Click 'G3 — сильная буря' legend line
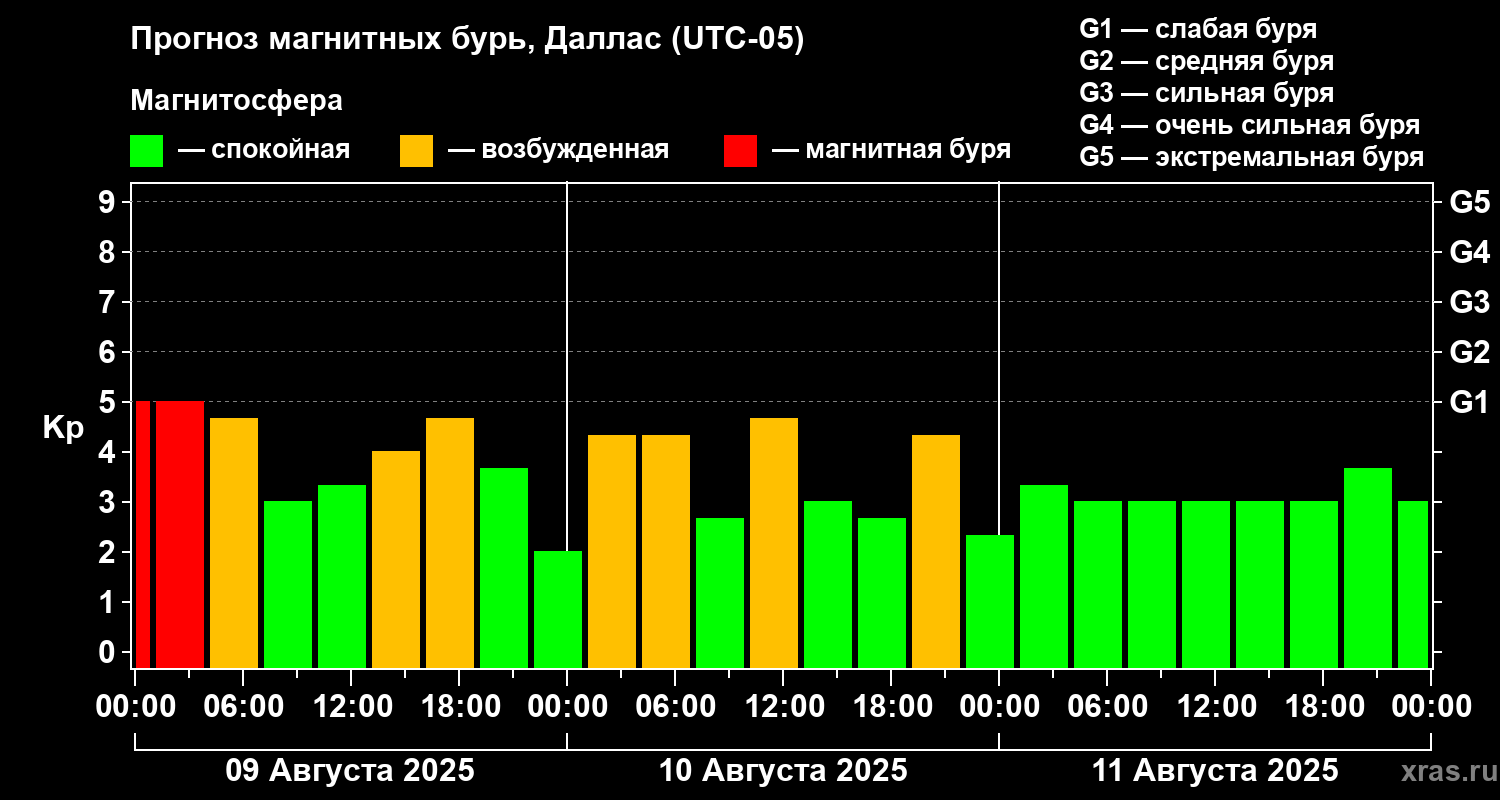The image size is (1500, 800). pos(1206,93)
